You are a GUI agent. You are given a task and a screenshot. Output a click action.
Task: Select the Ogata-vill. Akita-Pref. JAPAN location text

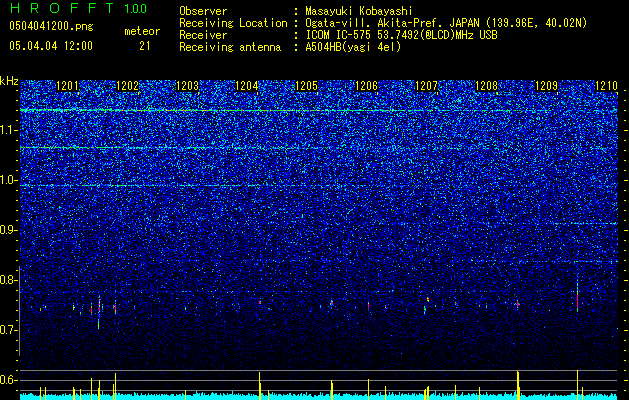click(446, 23)
